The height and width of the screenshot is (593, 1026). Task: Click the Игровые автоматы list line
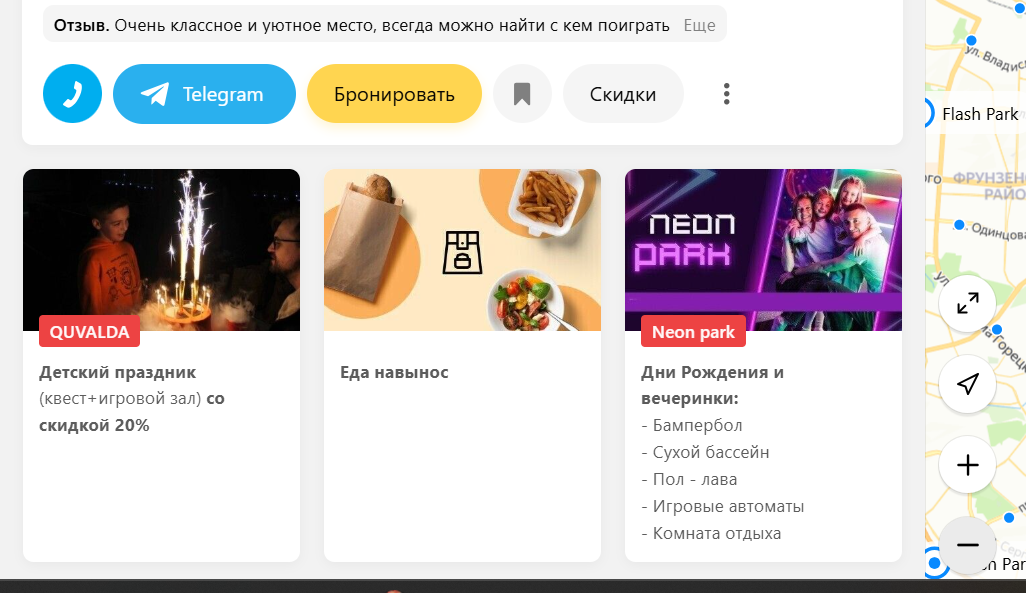[722, 506]
